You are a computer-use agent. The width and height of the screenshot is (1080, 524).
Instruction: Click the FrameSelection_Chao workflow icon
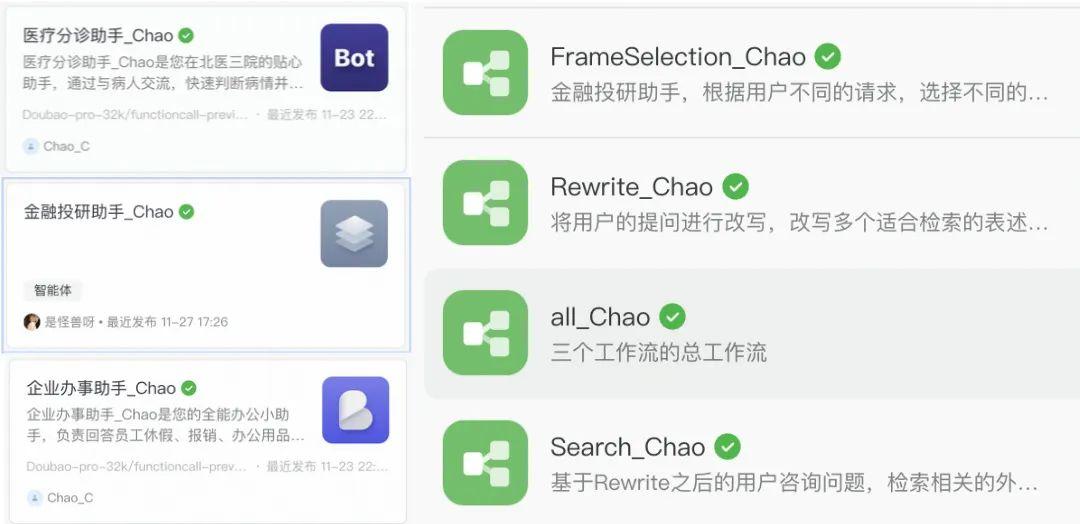pos(485,72)
